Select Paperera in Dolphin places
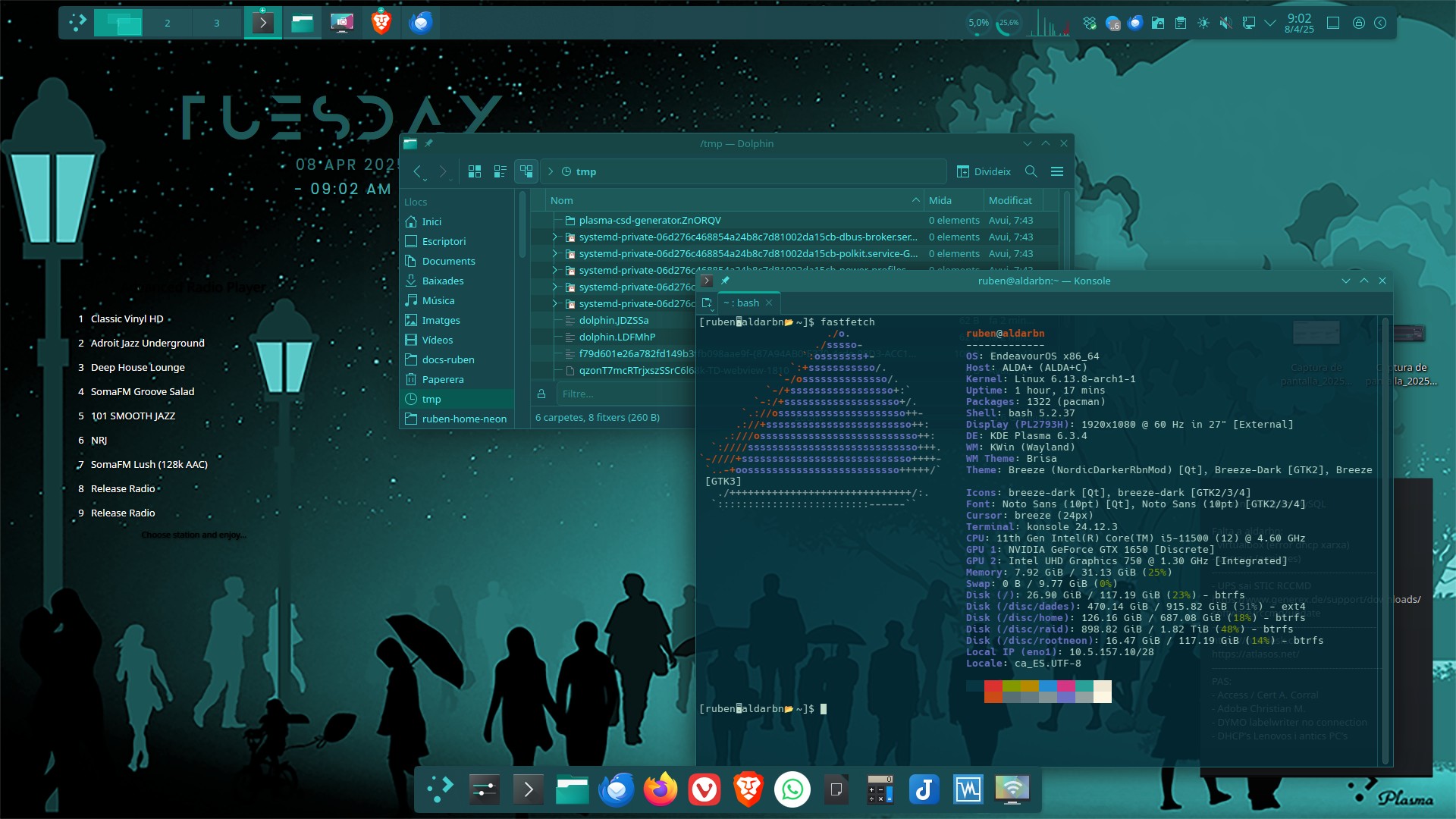 click(x=457, y=379)
